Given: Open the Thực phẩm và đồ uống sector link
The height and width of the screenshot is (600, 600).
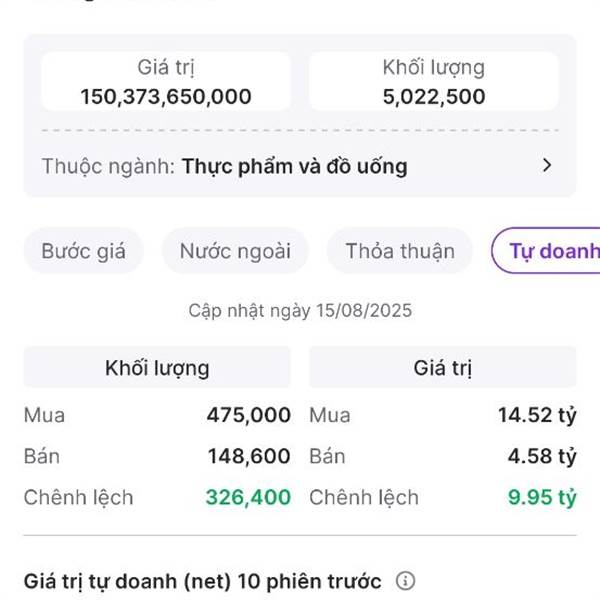Looking at the screenshot, I should coord(295,166).
